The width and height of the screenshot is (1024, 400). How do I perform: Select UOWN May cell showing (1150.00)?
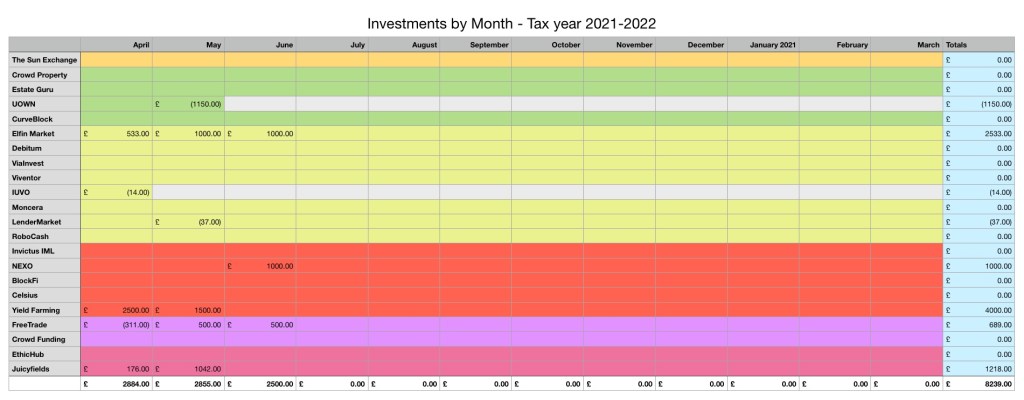(x=188, y=104)
